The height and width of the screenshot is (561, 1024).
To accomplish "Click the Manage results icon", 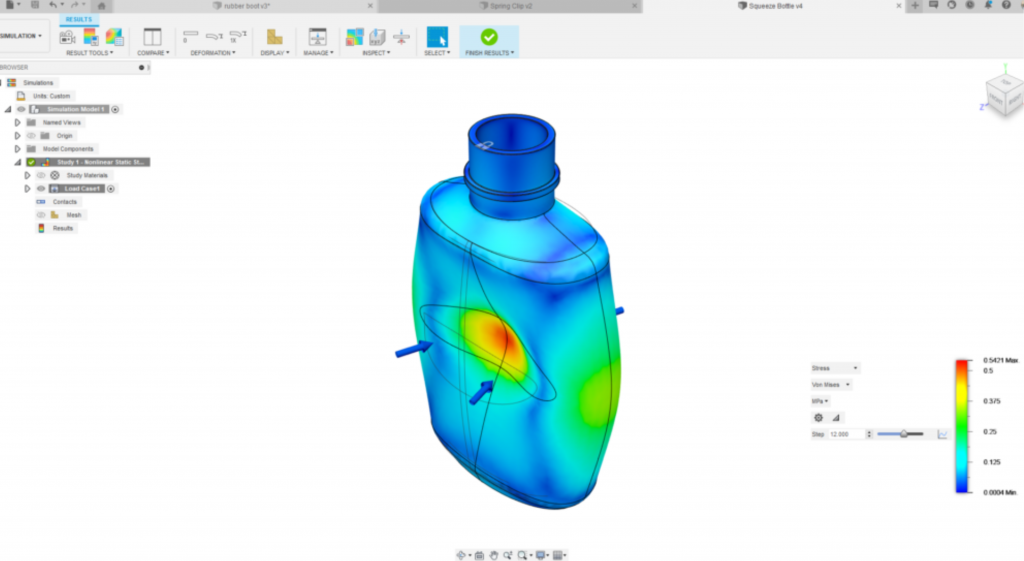I will (317, 37).
